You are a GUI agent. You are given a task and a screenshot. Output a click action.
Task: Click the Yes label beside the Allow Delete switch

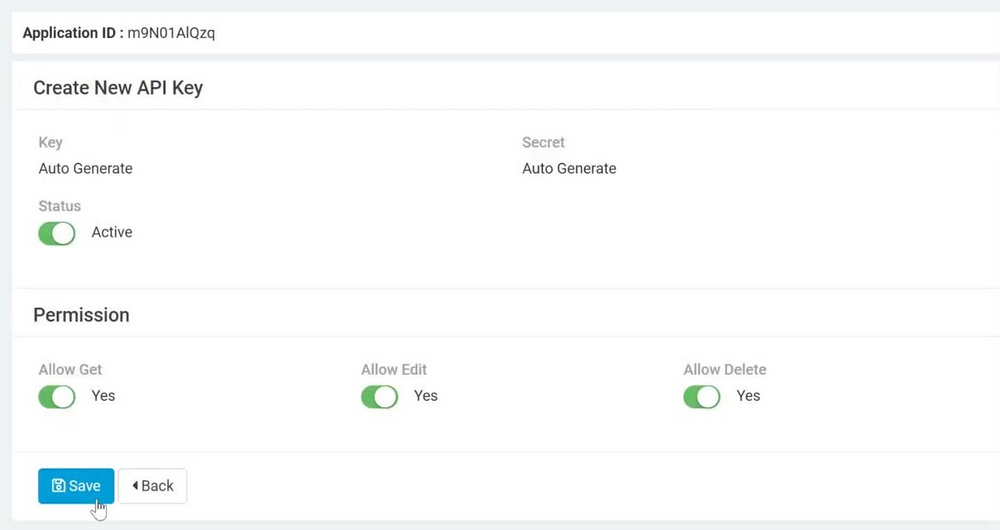pyautogui.click(x=748, y=395)
